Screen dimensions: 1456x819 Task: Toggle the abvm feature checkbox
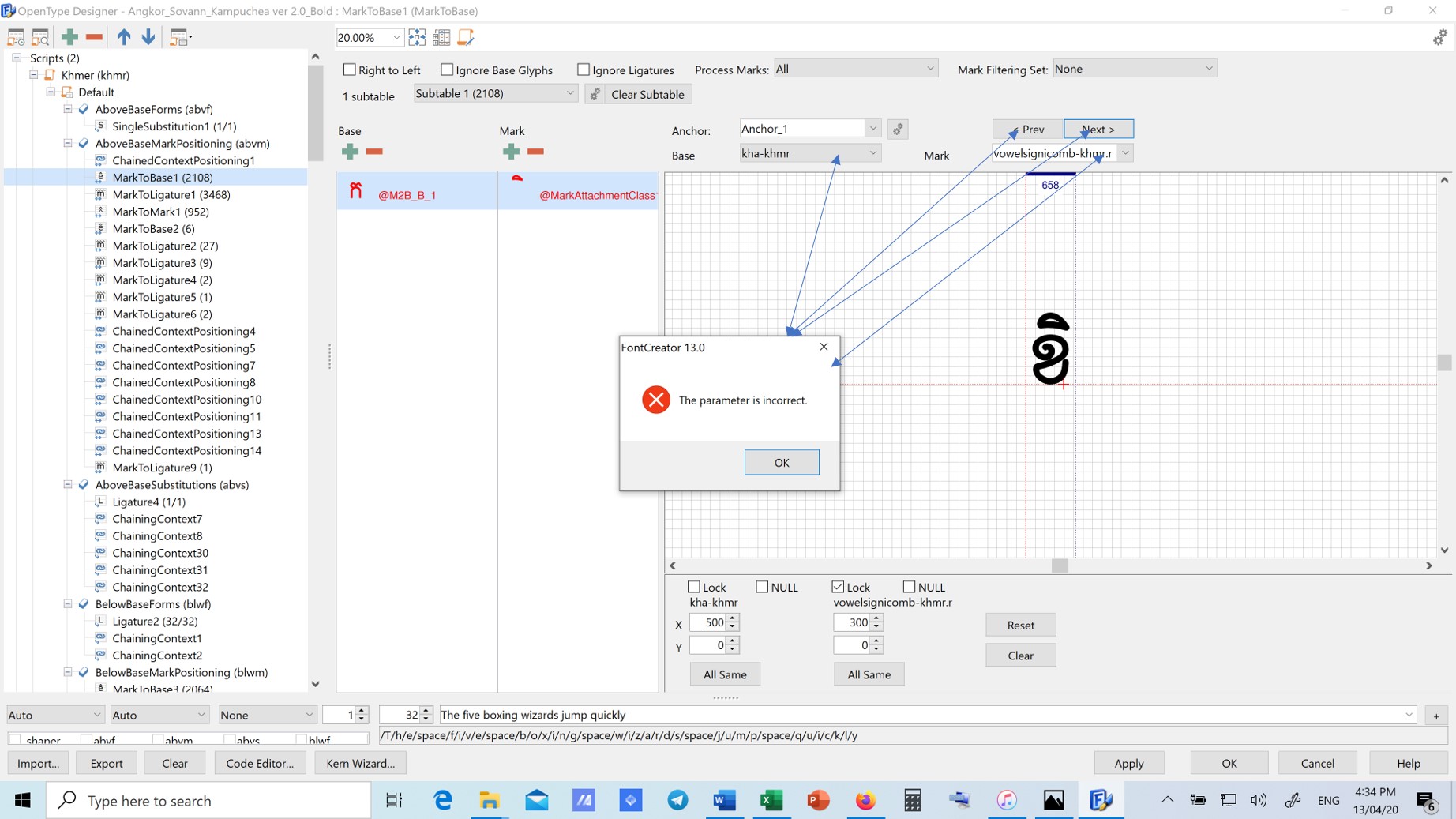tap(158, 740)
